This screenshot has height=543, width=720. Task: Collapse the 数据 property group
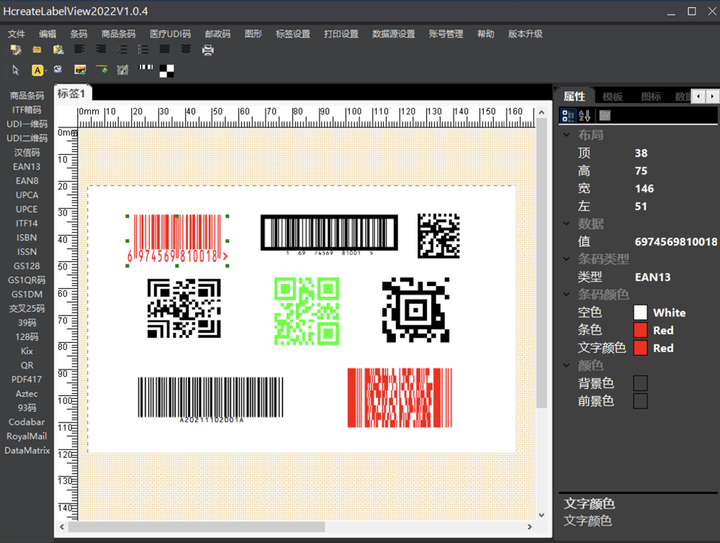coord(567,224)
